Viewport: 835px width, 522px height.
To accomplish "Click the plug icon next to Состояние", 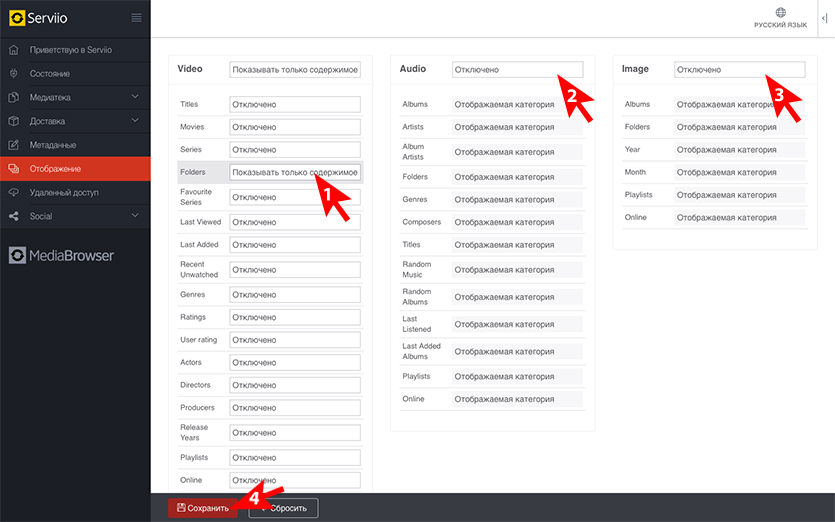I will point(14,74).
